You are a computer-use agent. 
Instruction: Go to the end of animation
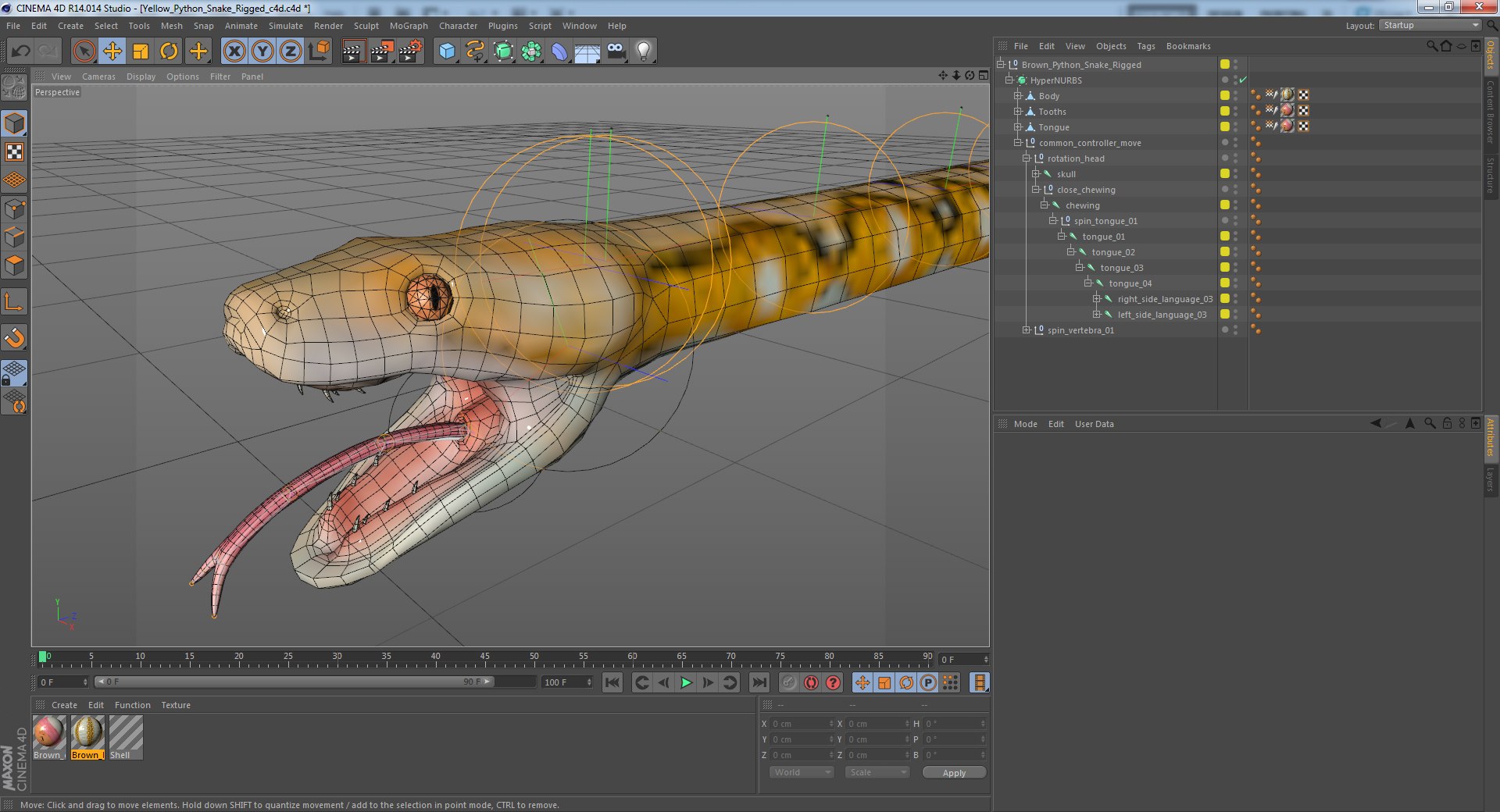click(x=759, y=682)
